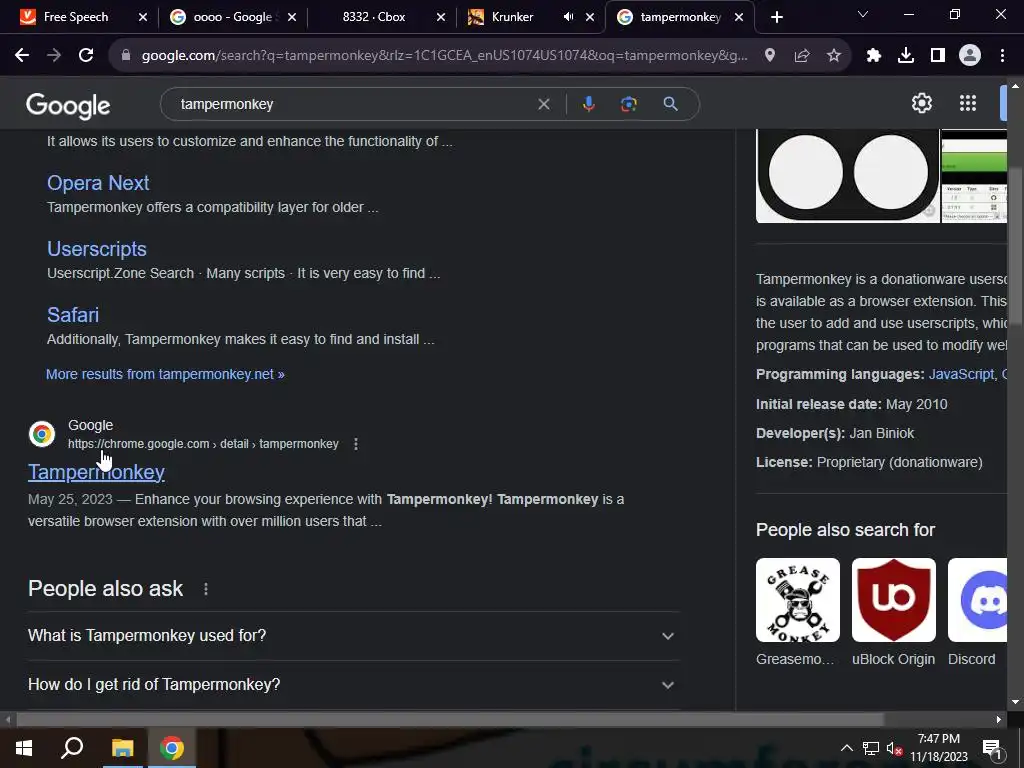This screenshot has height=768, width=1024.
Task: Open the Chrome profile avatar
Action: (x=970, y=56)
